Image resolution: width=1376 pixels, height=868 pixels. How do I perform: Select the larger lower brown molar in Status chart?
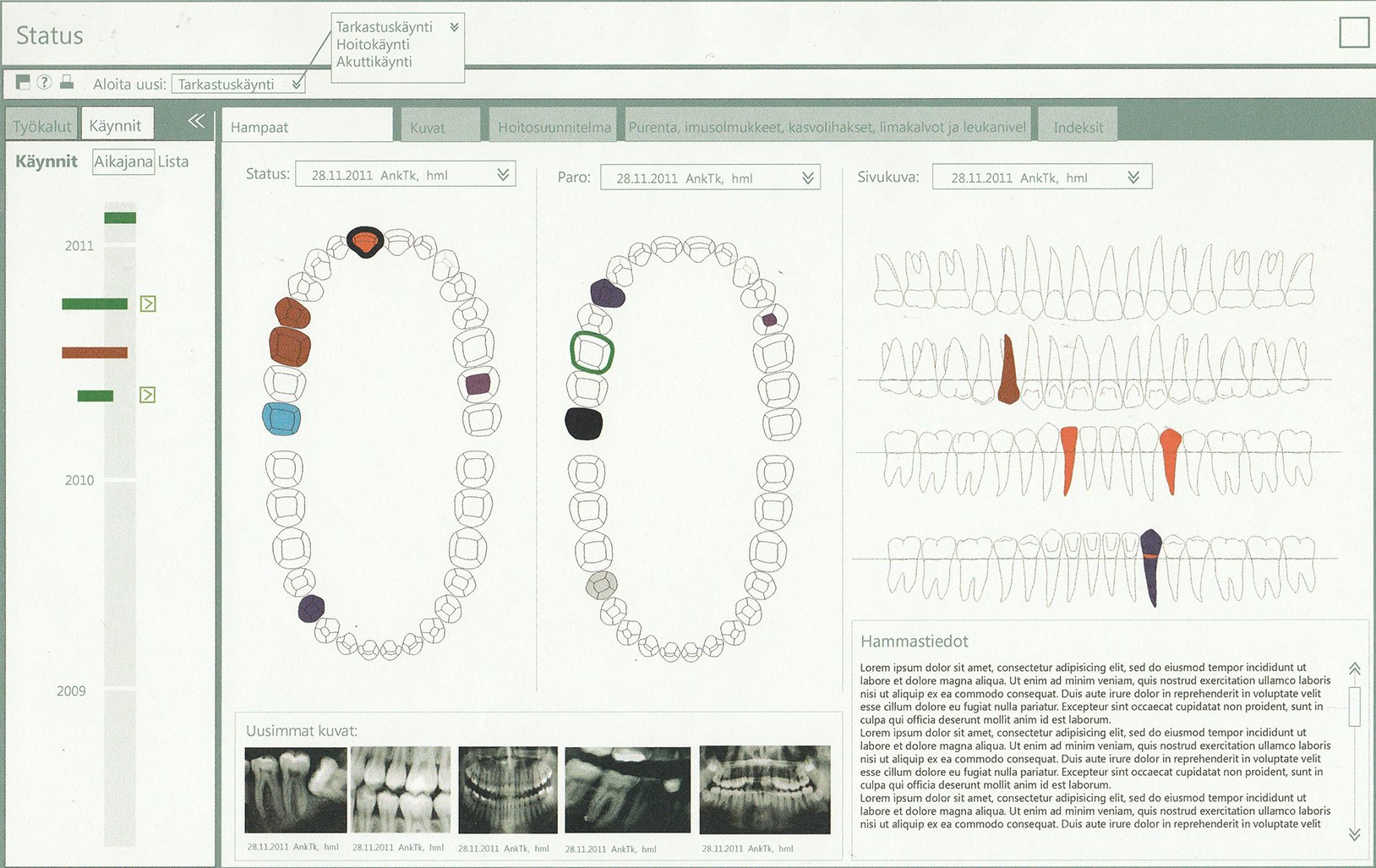290,347
